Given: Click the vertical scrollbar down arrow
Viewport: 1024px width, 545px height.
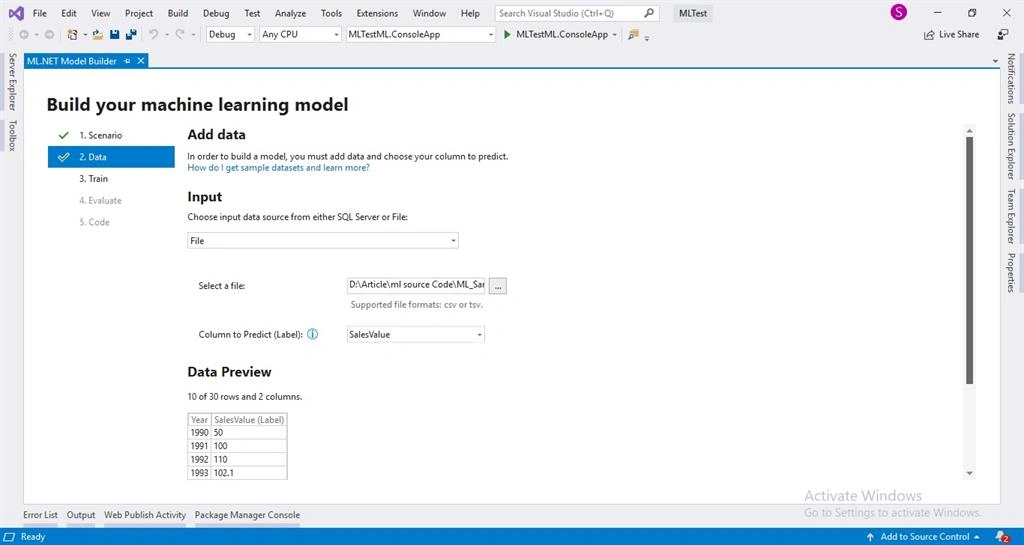Looking at the screenshot, I should click(969, 473).
